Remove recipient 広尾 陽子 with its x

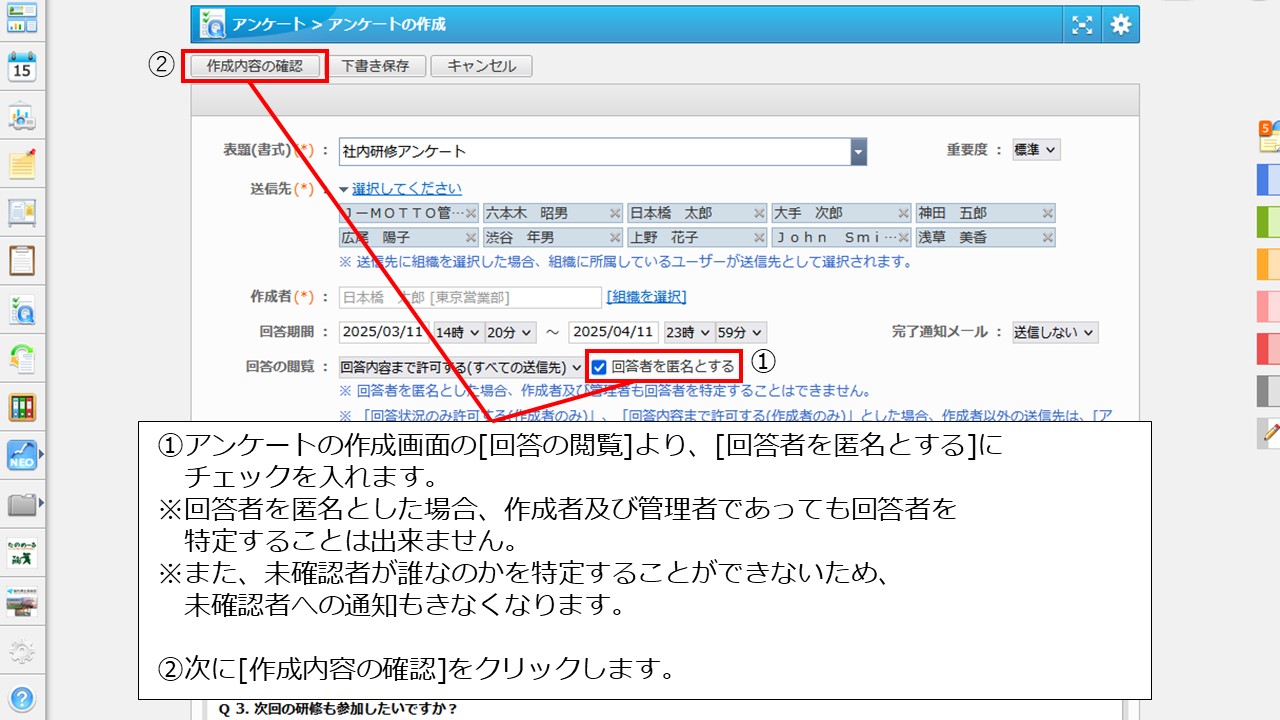tap(470, 238)
